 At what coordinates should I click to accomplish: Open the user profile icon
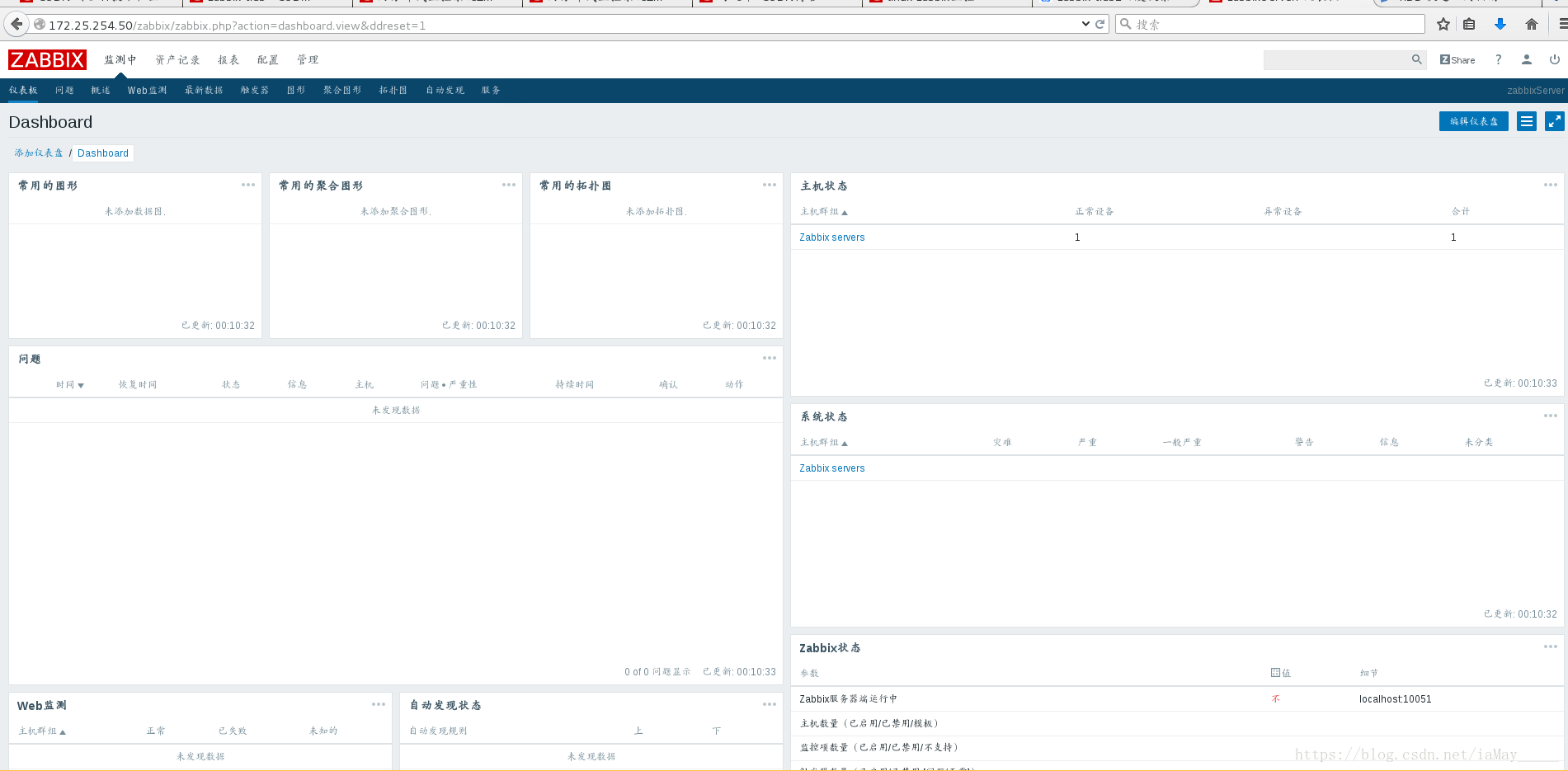click(1527, 59)
